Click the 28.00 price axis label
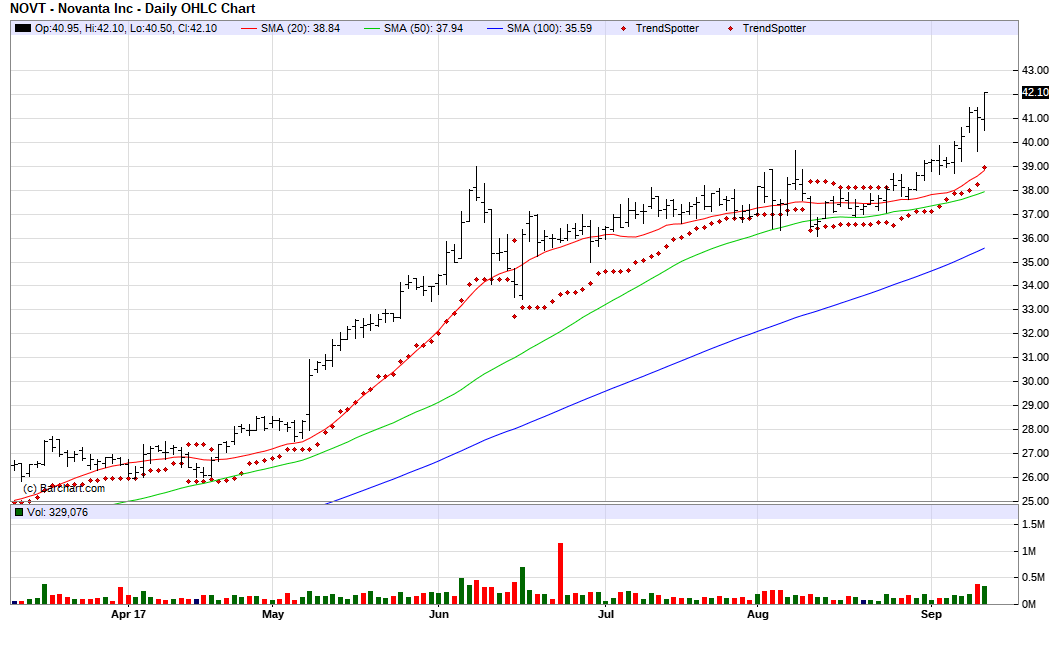 coord(1035,429)
